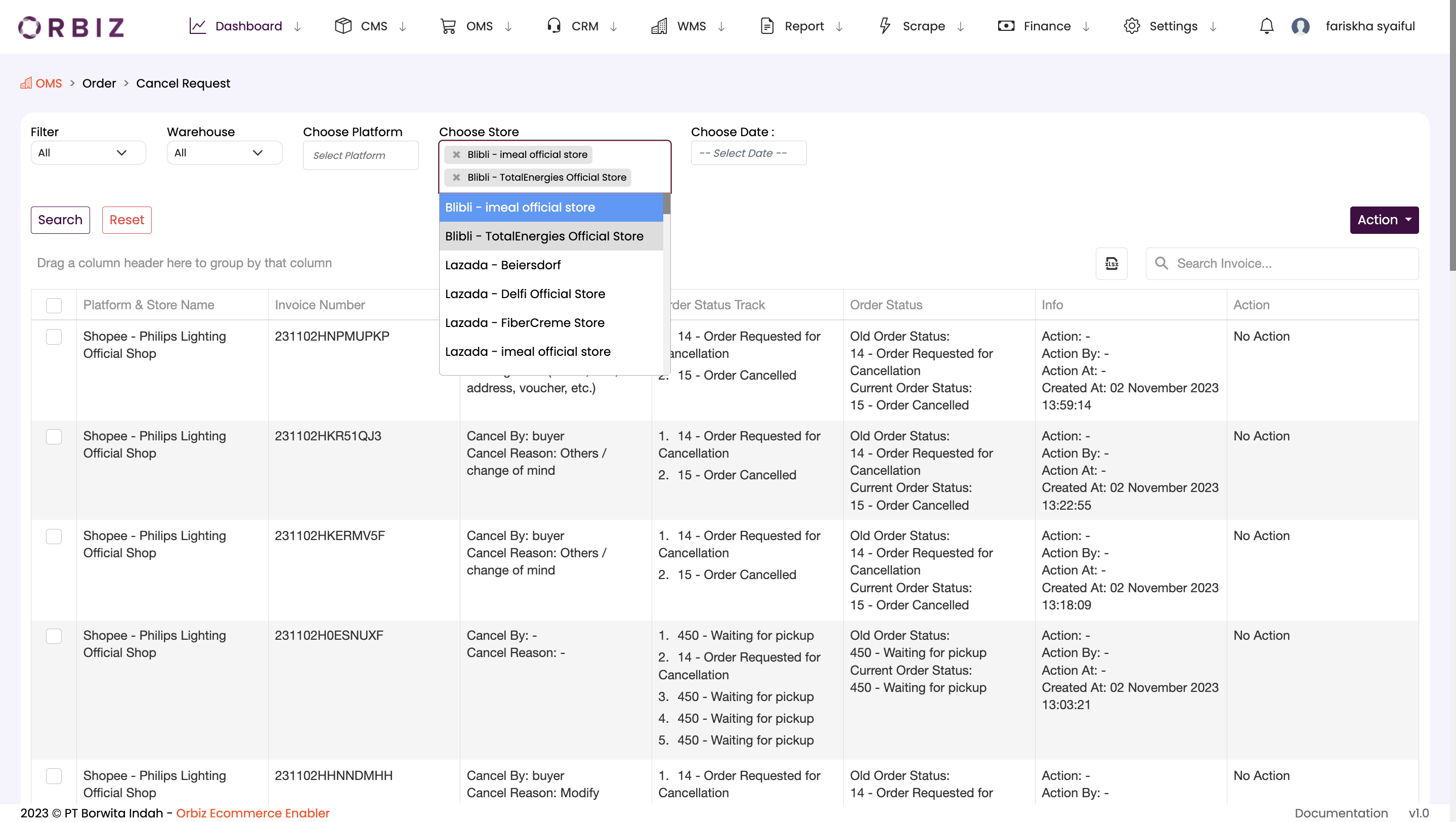Open the Action dropdown button
Image resolution: width=1456 pixels, height=822 pixels.
(1384, 220)
